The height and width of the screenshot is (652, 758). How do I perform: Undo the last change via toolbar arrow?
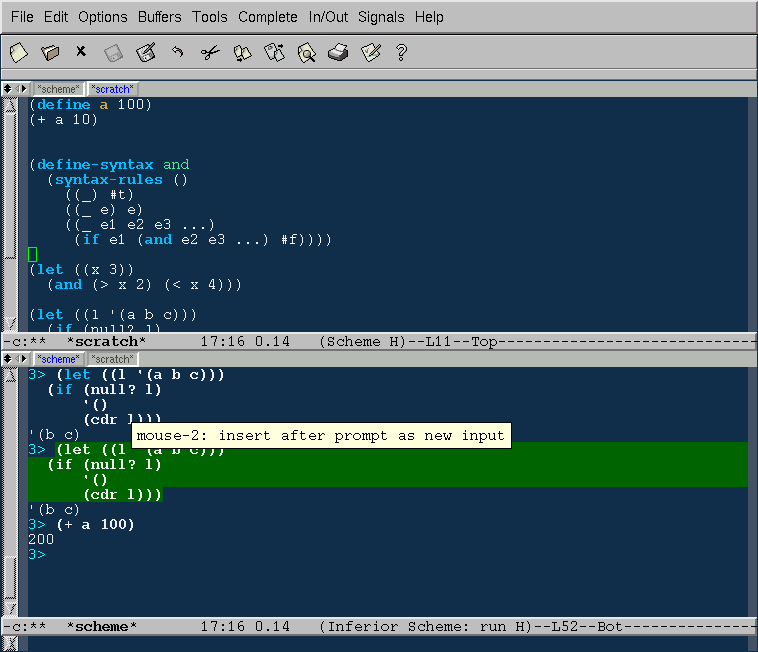[178, 52]
